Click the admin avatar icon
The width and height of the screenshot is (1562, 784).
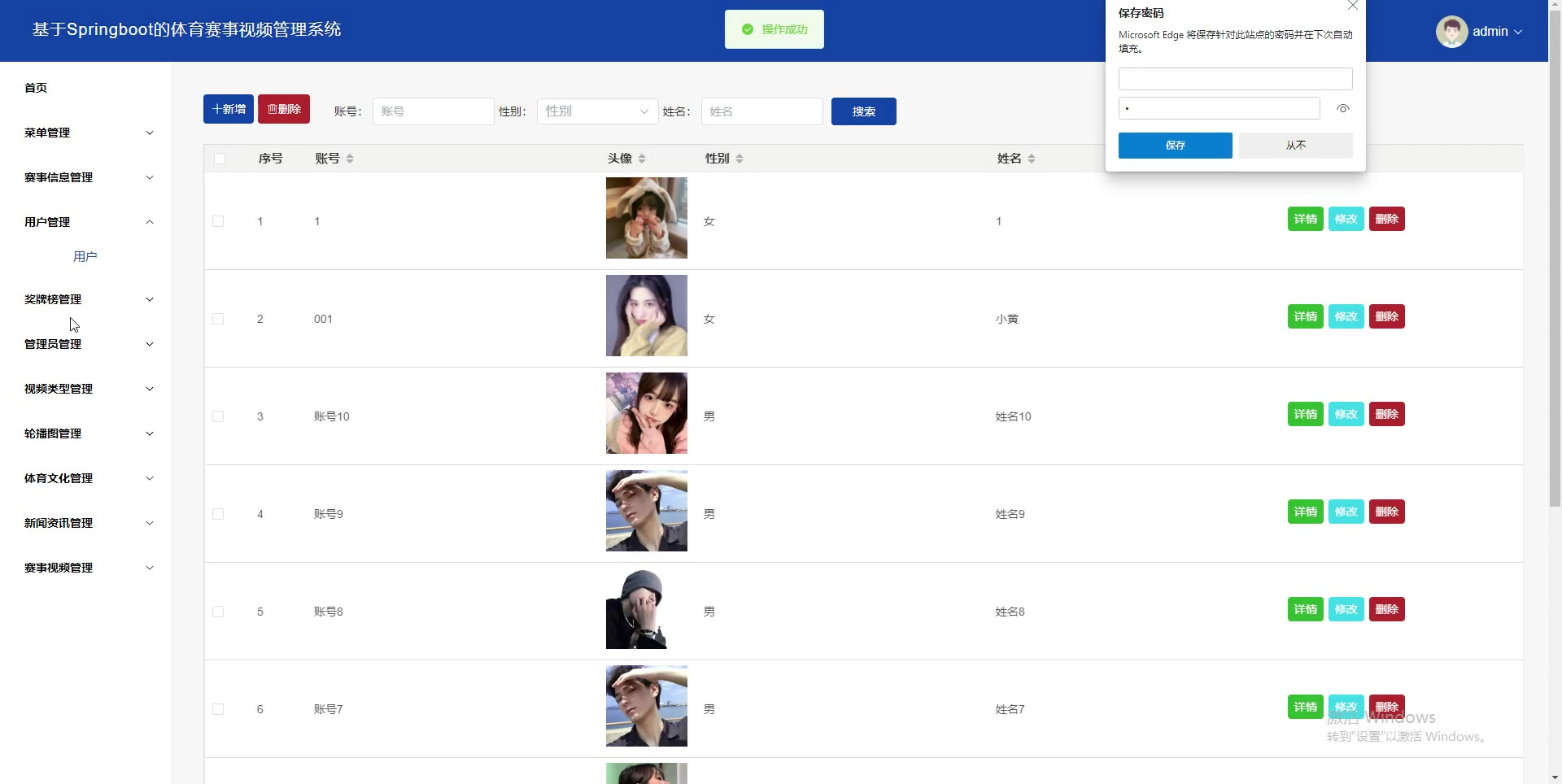[x=1451, y=32]
